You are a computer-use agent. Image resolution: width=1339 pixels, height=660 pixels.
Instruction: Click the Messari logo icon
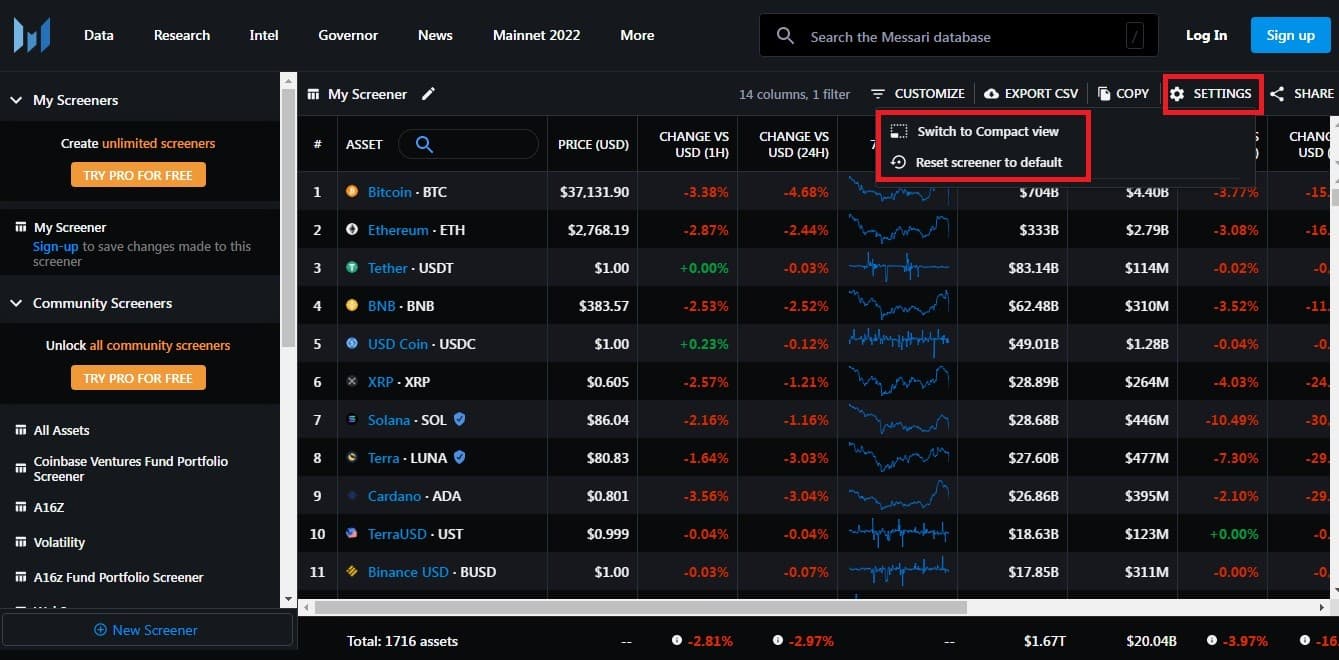pos(31,35)
